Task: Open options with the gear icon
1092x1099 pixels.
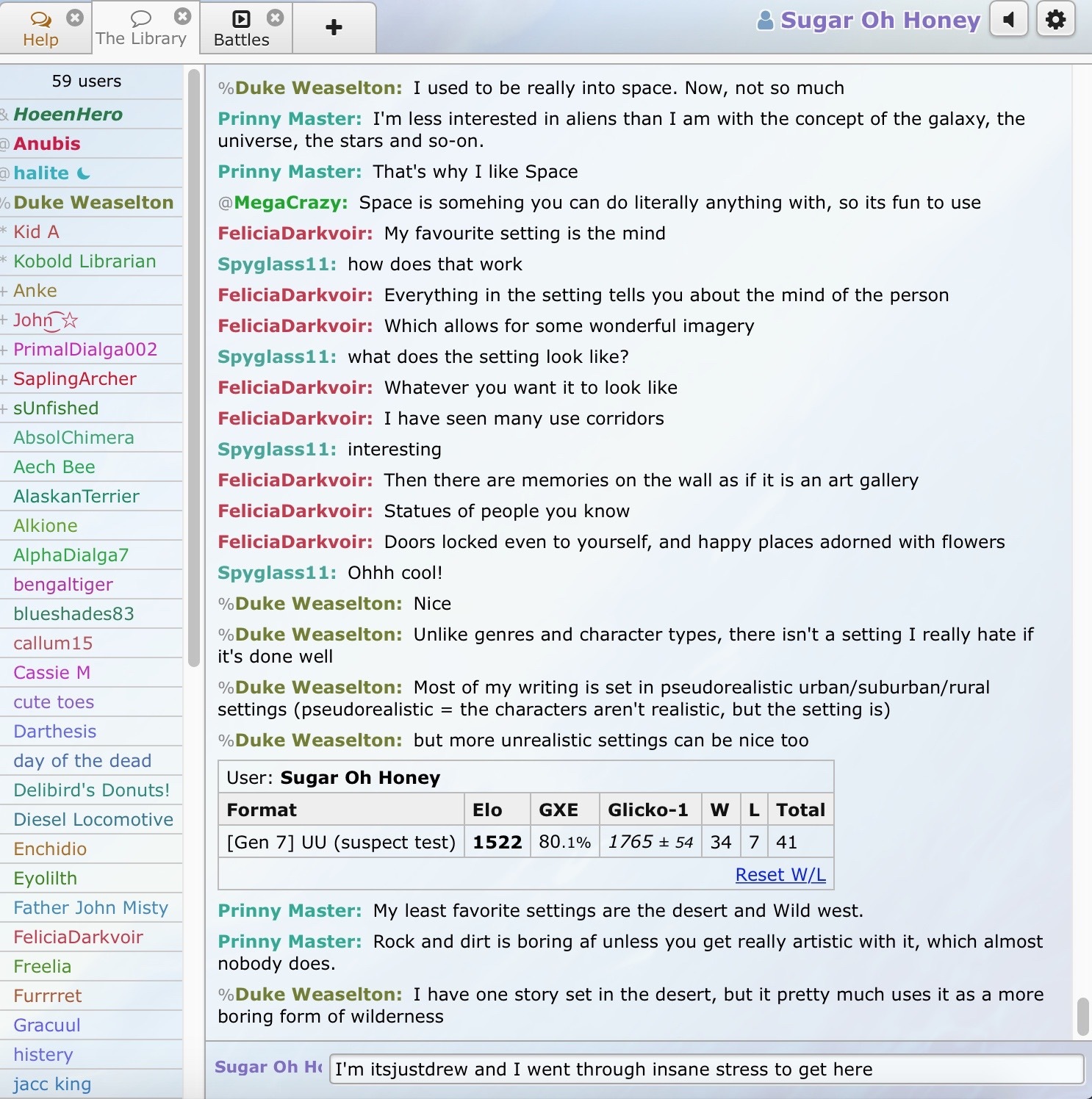Action: coord(1056,19)
